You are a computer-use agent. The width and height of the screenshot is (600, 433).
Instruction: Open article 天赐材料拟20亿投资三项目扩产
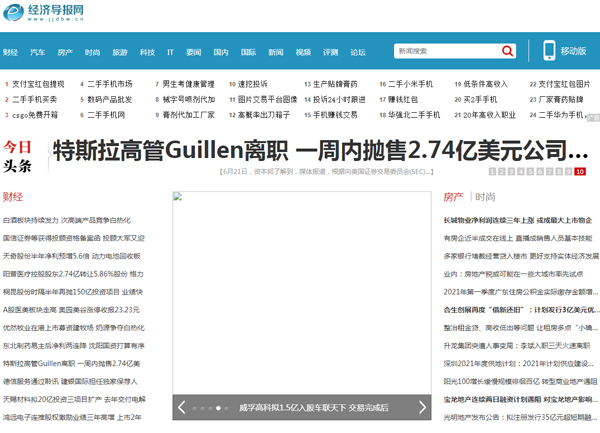pos(74,399)
